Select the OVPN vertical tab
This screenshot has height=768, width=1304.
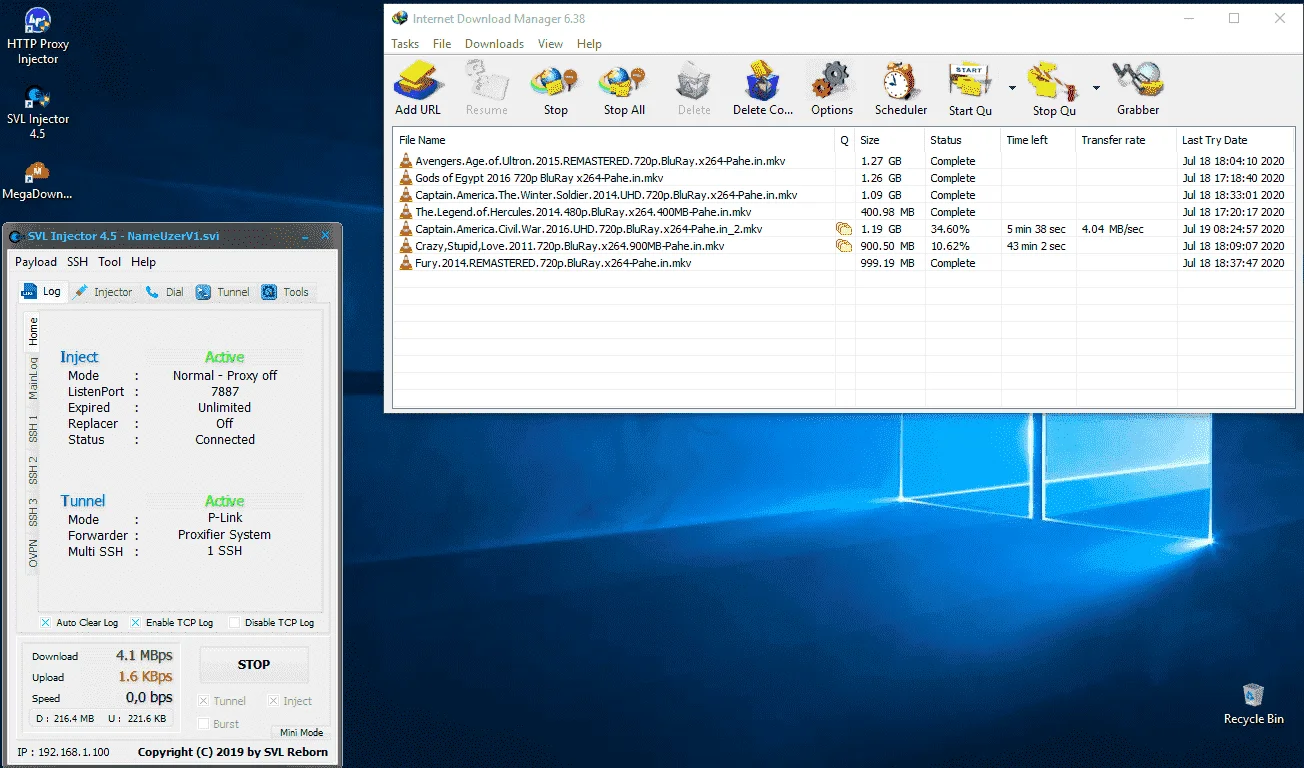(x=33, y=553)
